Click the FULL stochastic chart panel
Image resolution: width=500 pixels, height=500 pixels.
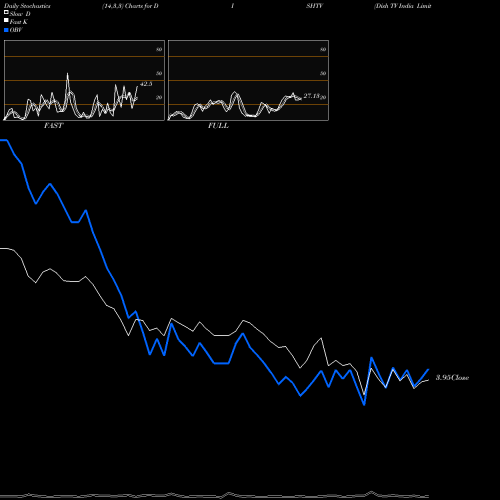click(248, 80)
